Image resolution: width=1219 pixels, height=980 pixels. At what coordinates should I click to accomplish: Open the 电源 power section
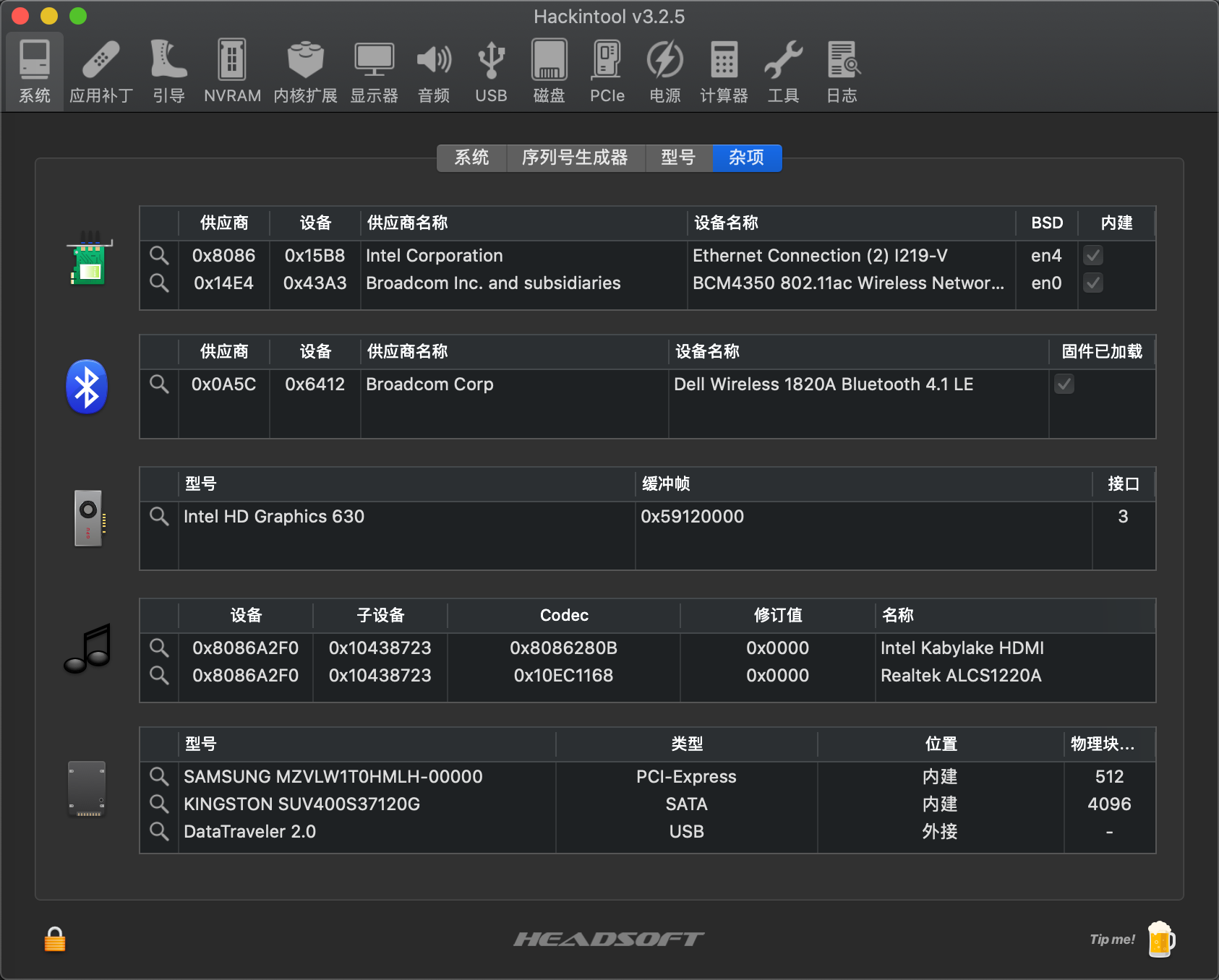(664, 72)
